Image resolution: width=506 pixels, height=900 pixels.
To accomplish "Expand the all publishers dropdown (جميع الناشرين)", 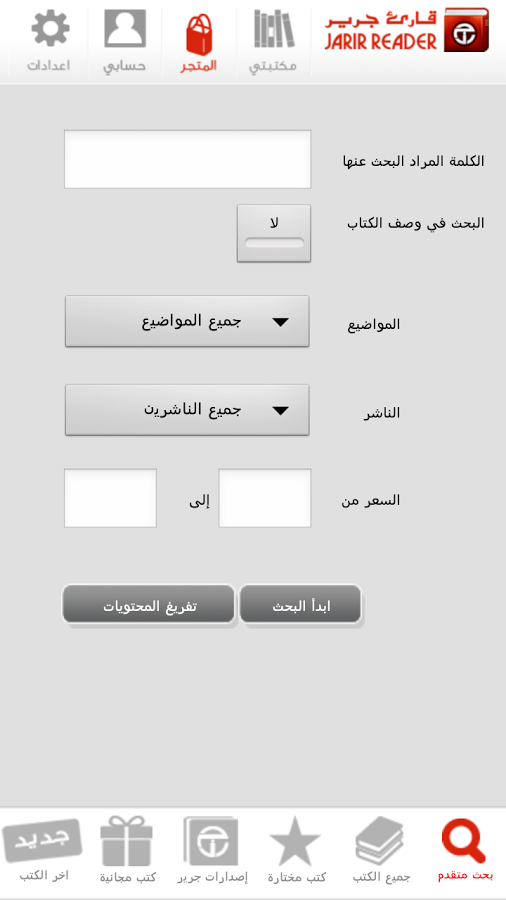I will 187,410.
